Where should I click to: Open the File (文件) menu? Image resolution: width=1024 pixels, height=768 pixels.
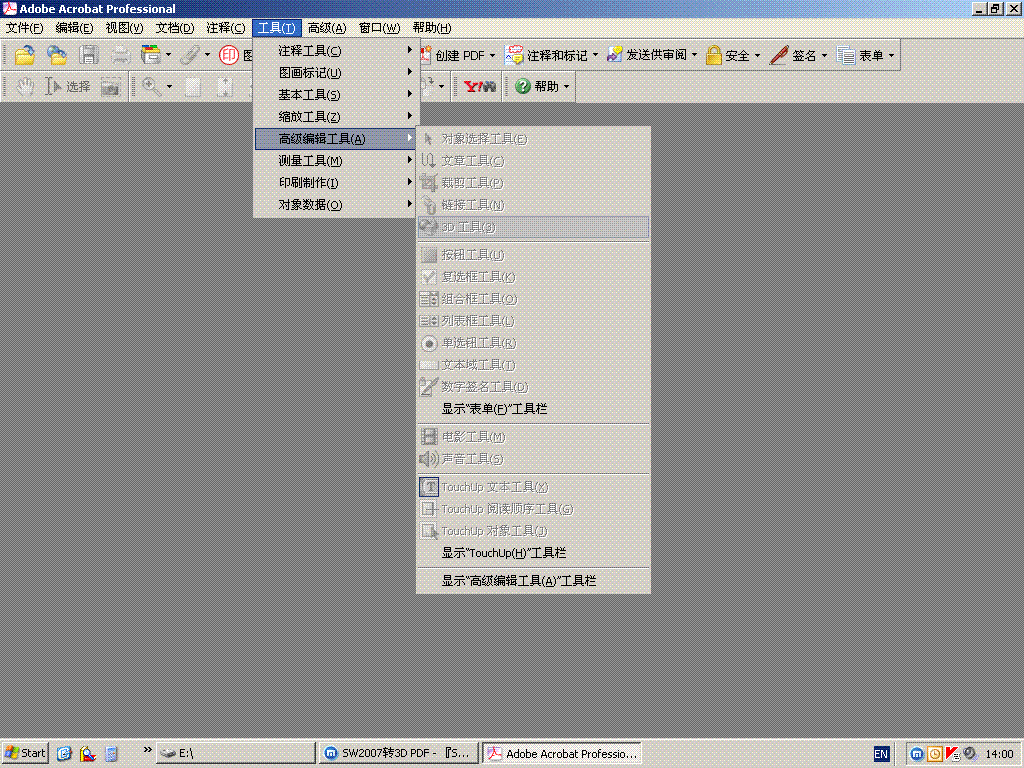pos(24,27)
